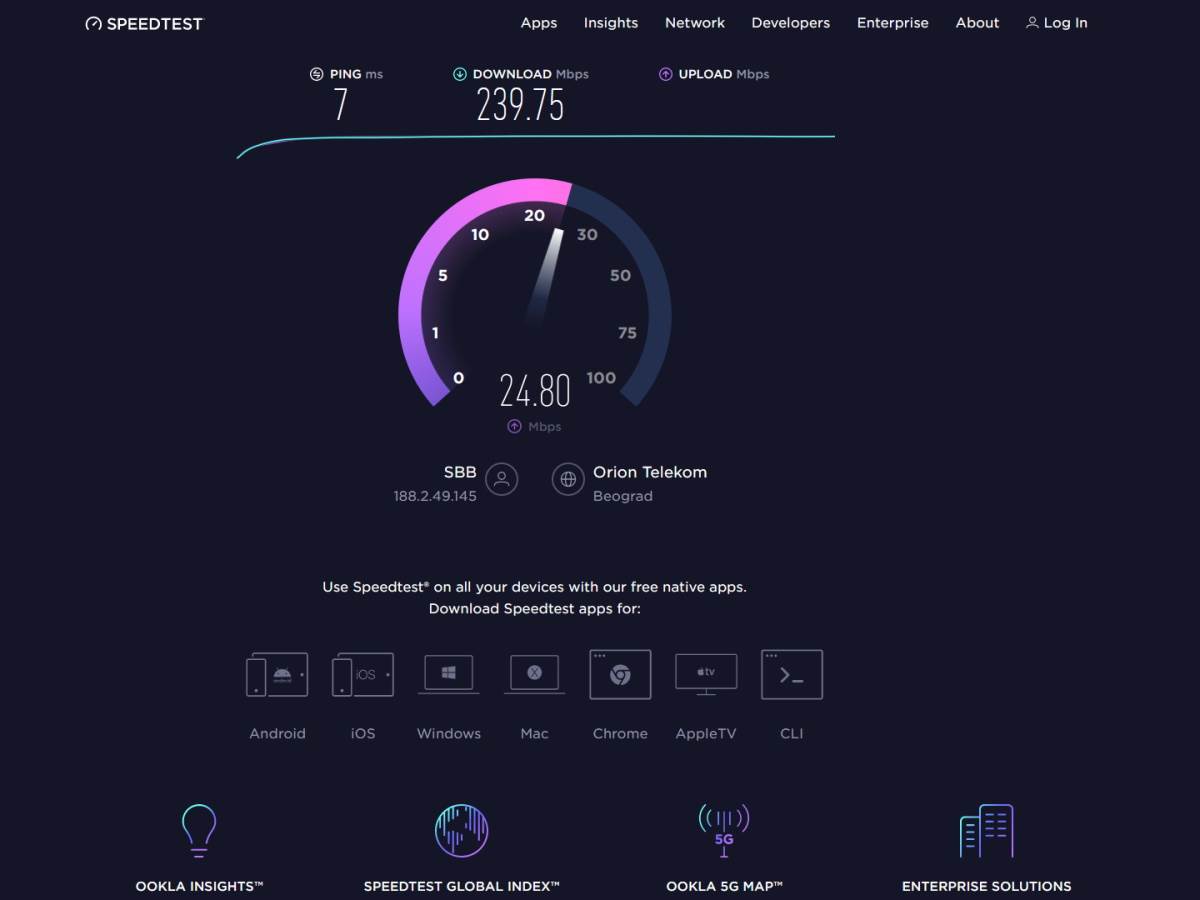The image size is (1200, 900).
Task: View the Ookla 5G Map icon
Action: 724,830
